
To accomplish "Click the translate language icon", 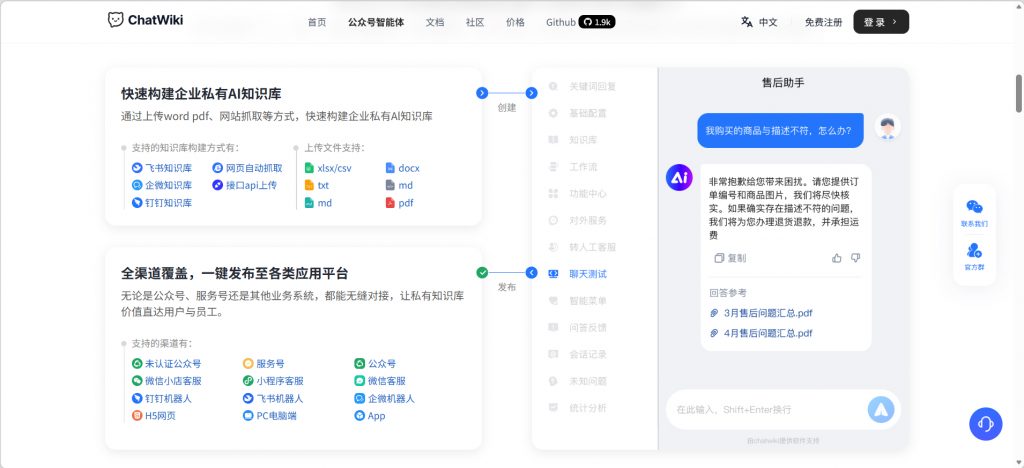I will point(747,22).
